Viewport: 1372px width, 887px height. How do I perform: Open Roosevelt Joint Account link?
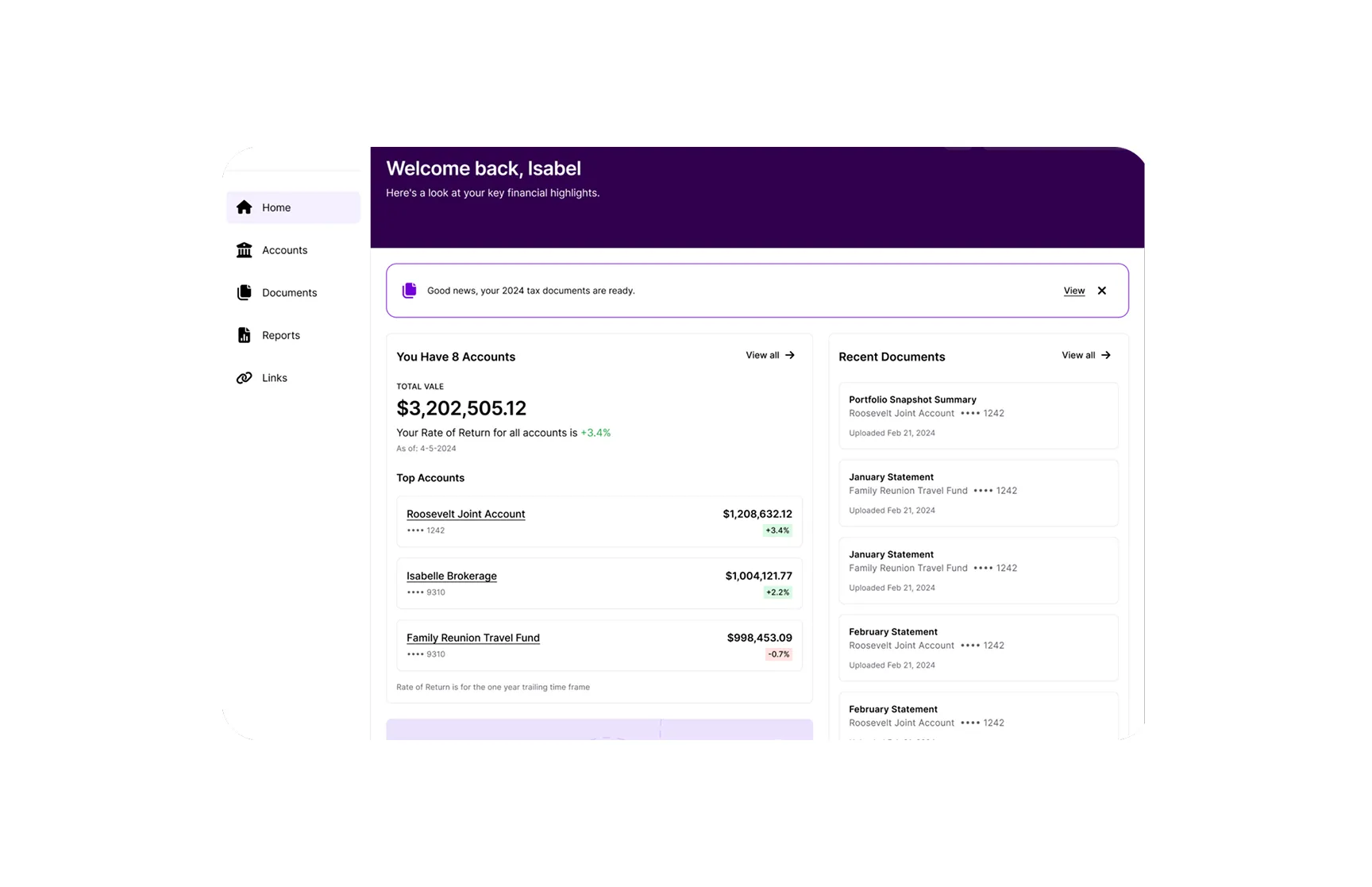(465, 514)
